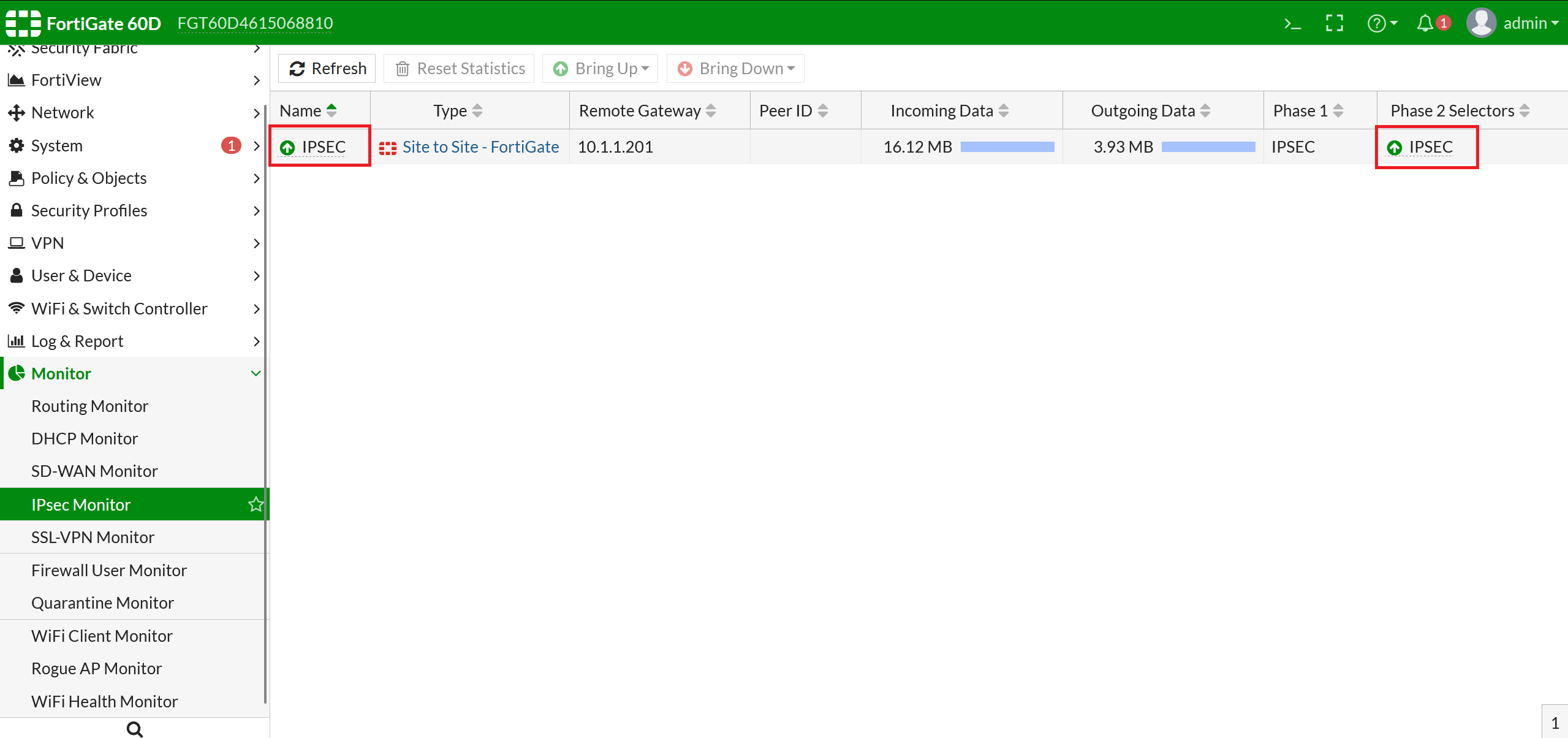Open Quarantine Monitor page
This screenshot has width=1568, height=738.
point(102,603)
